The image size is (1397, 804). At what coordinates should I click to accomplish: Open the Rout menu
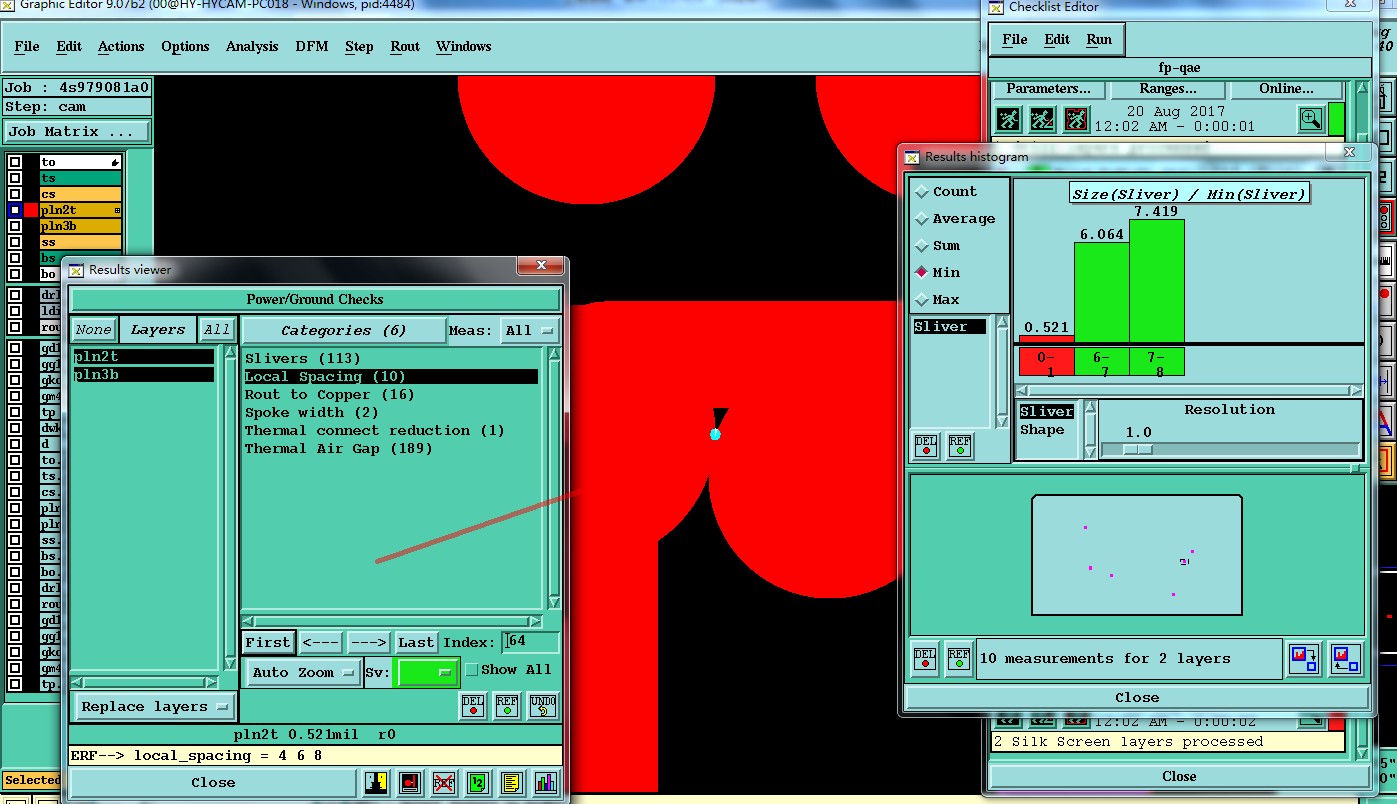[405, 46]
